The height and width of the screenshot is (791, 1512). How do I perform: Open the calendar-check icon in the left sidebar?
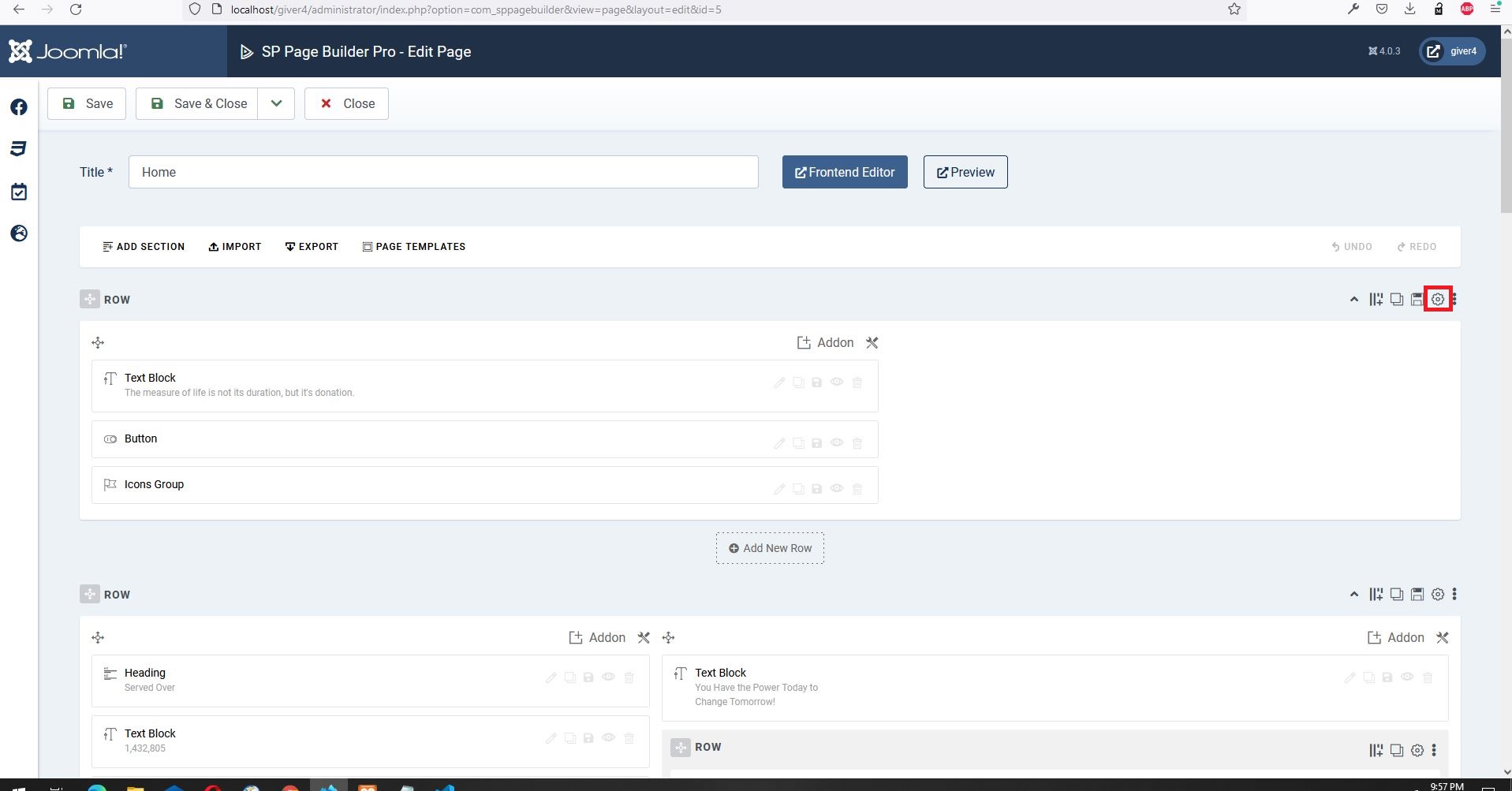(x=19, y=192)
